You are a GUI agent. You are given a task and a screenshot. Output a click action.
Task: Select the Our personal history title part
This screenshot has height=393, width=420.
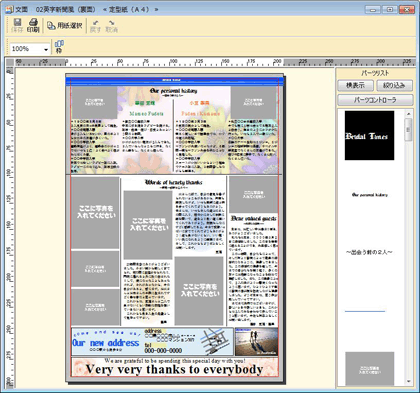click(370, 195)
